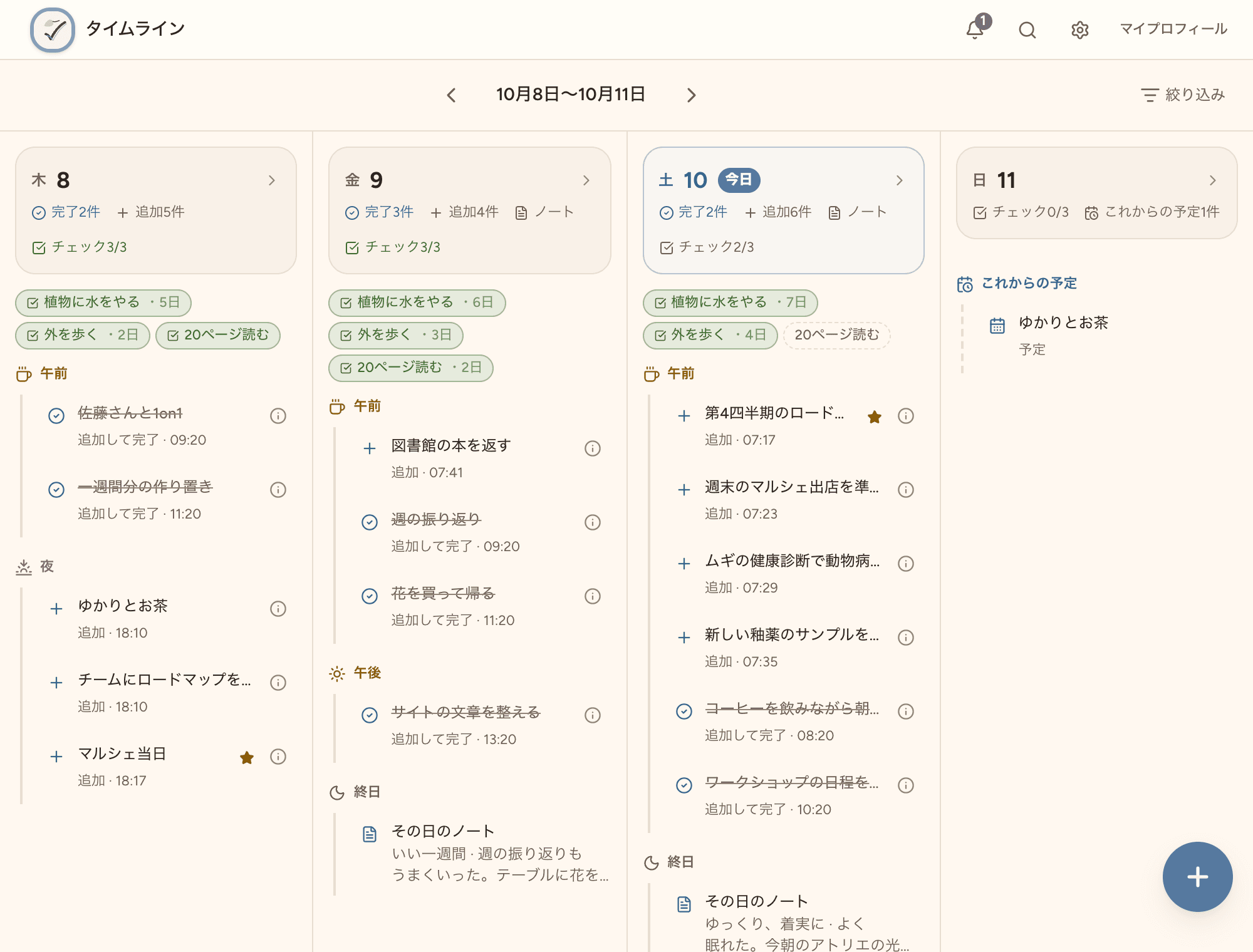This screenshot has width=1253, height=952.
Task: Open ワークショップの日程を task
Action: (792, 783)
